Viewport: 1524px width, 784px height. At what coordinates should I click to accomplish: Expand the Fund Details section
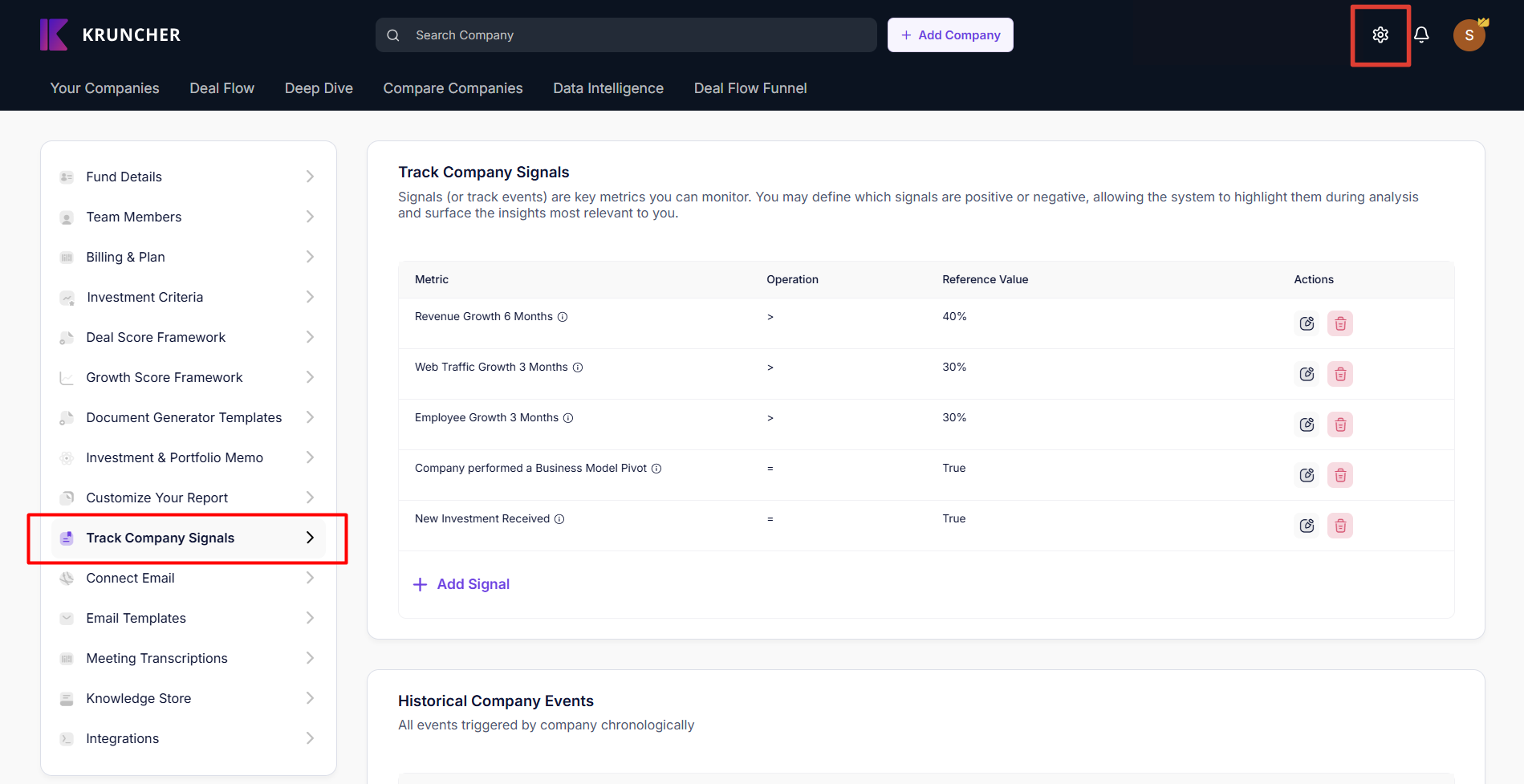click(310, 177)
